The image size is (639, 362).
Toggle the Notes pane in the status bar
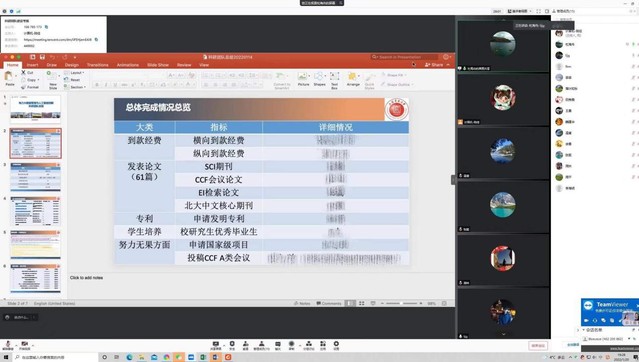(302, 303)
